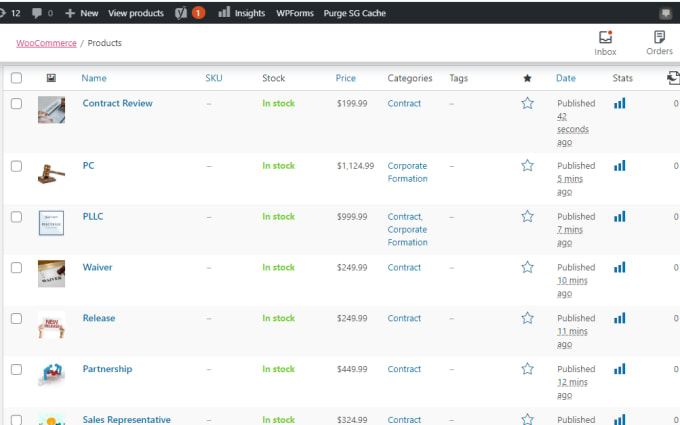
Task: Click the image column header icon
Action: click(51, 78)
